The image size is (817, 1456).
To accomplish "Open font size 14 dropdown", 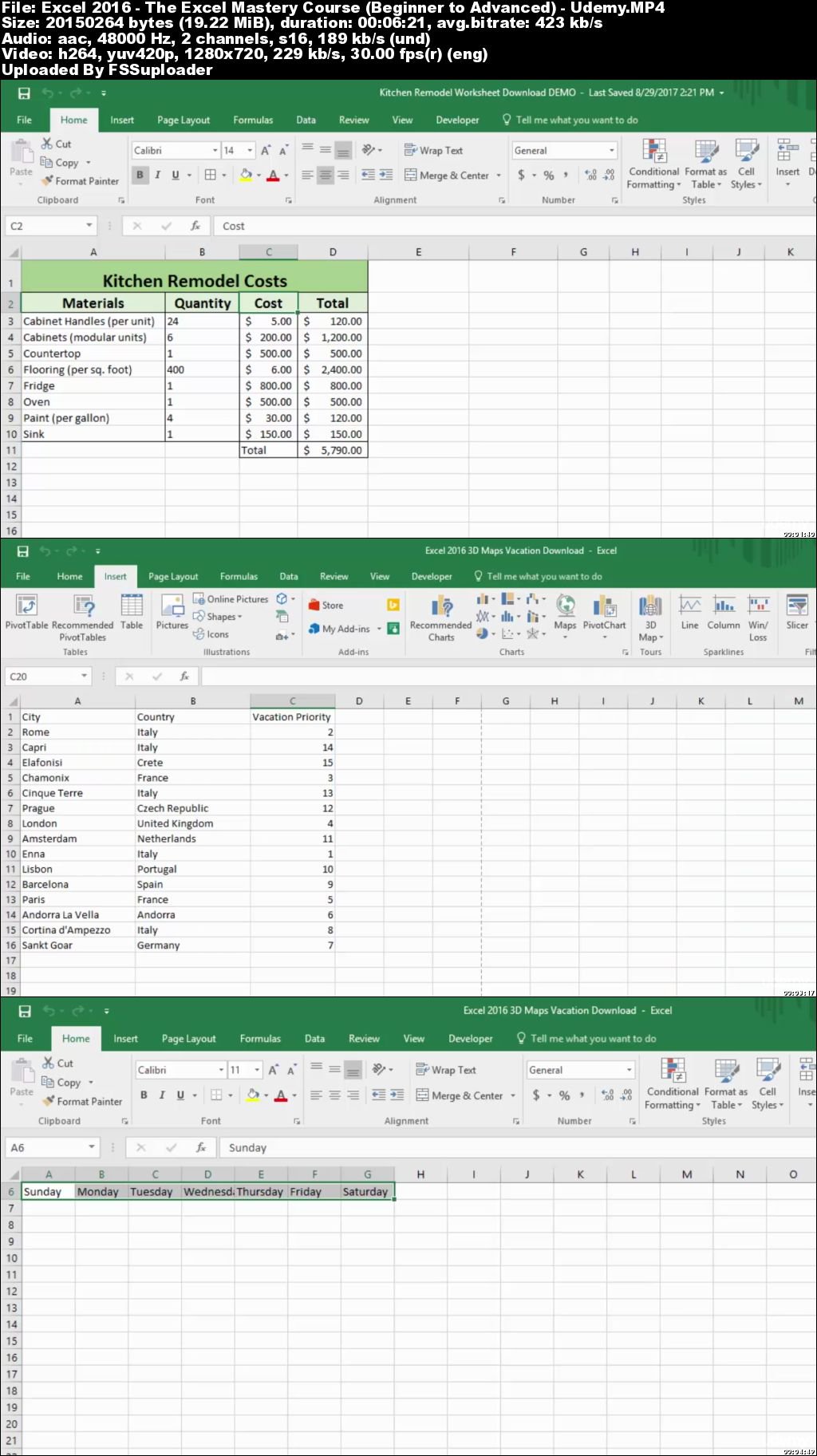I will tap(250, 150).
